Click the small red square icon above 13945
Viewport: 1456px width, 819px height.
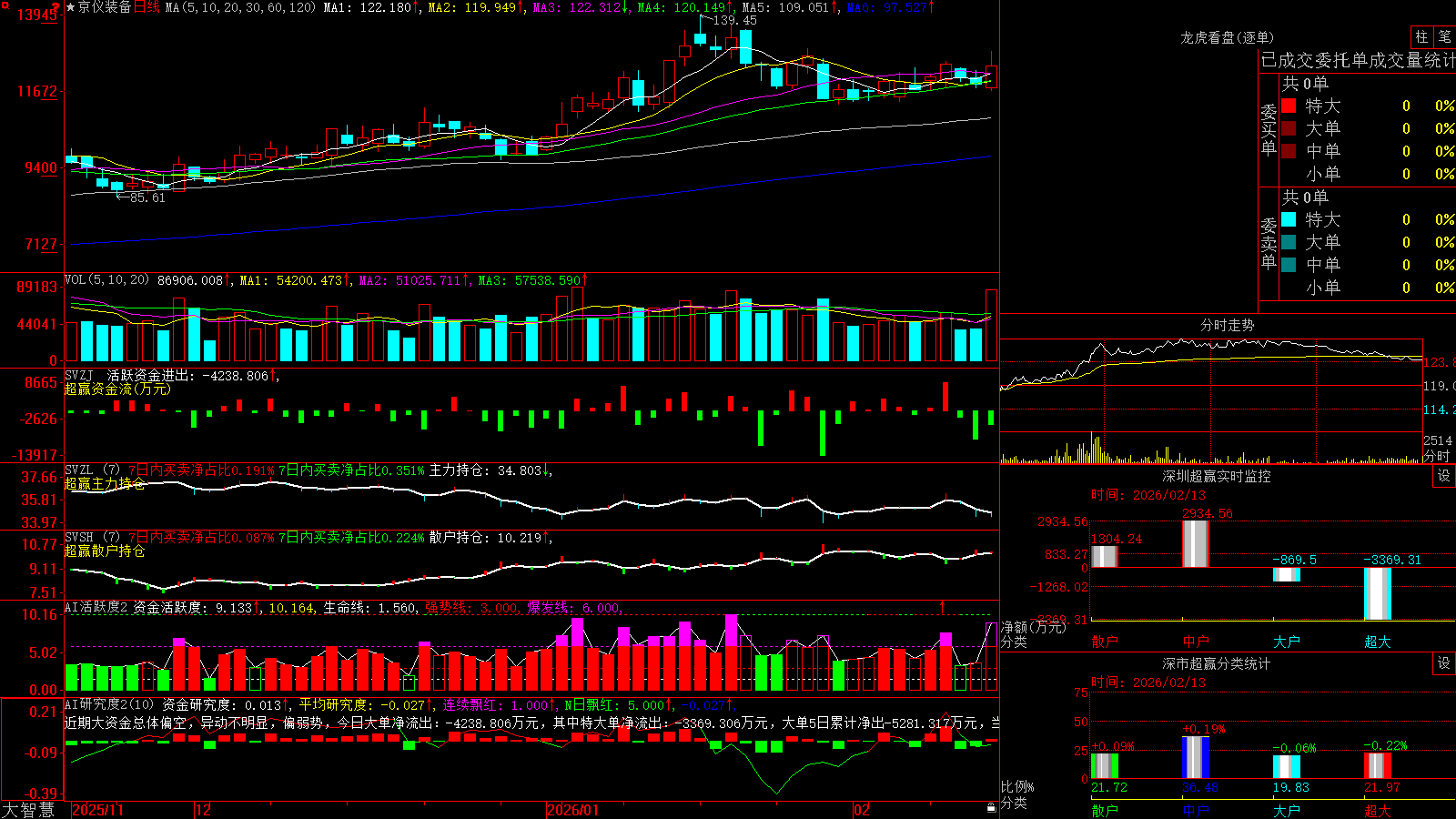[7, 5]
